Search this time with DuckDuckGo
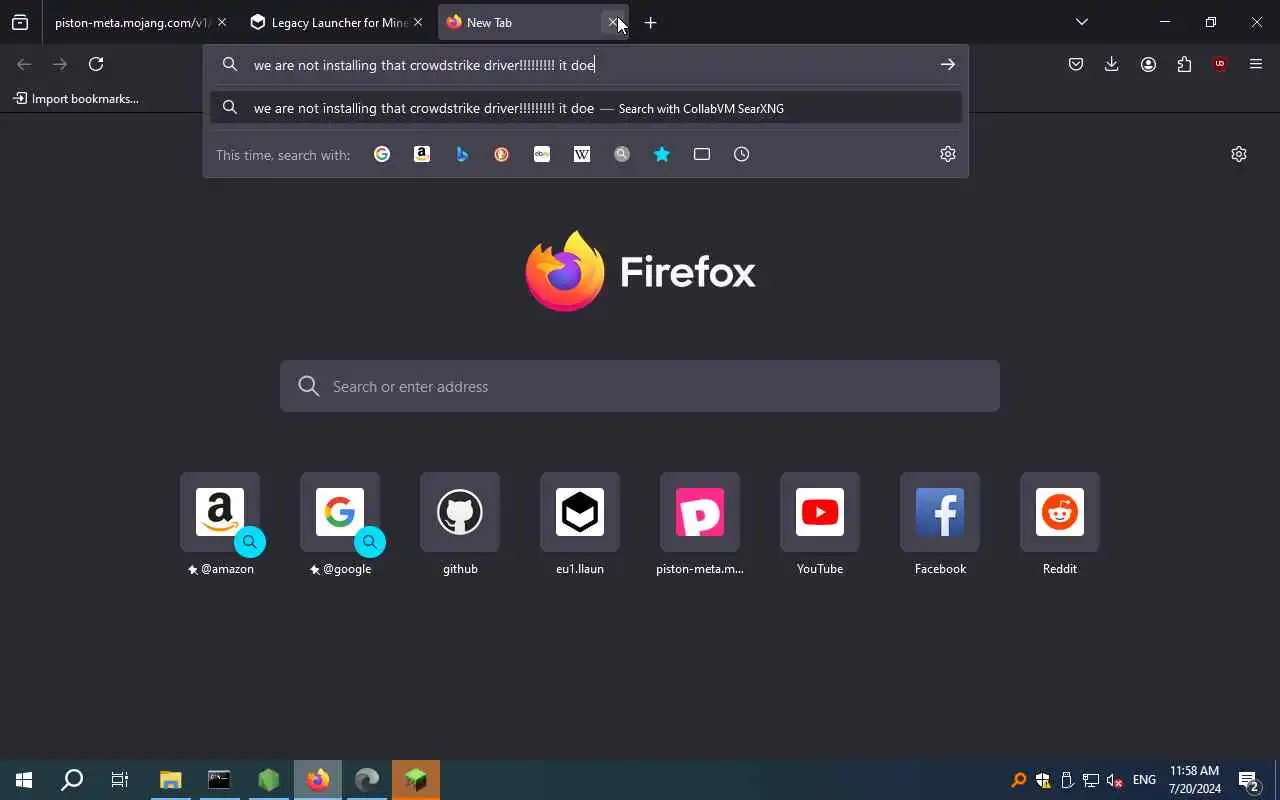 [x=502, y=154]
